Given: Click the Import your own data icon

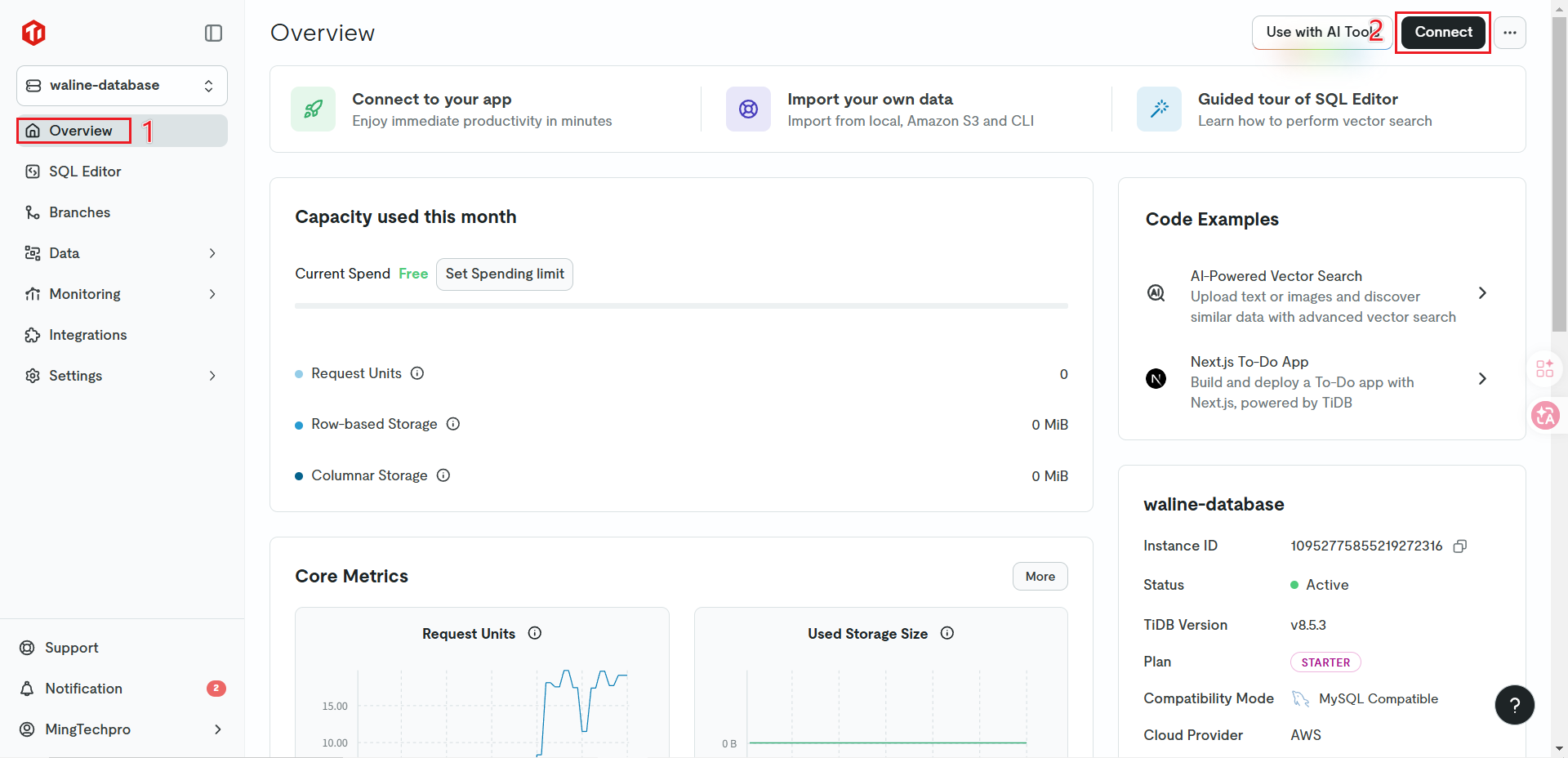Looking at the screenshot, I should [x=748, y=109].
